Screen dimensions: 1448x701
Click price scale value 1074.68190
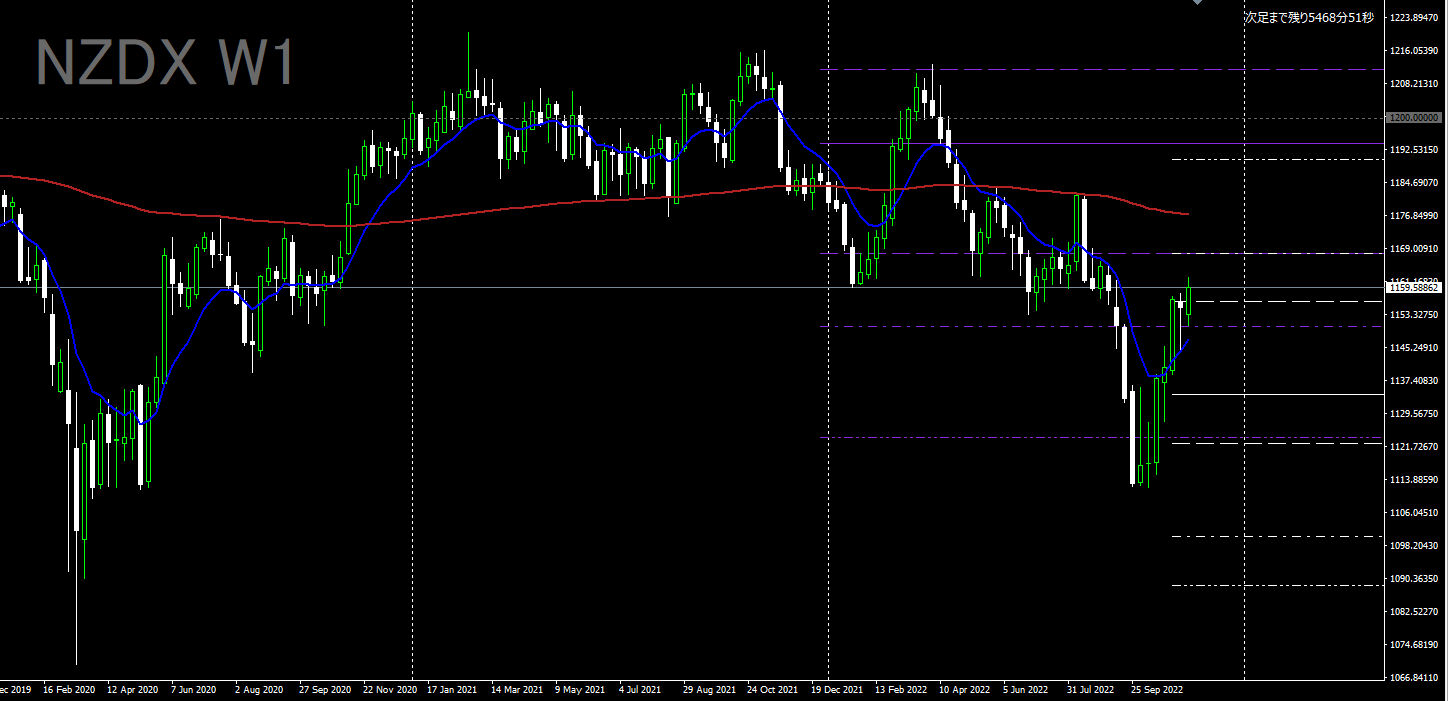[x=1414, y=645]
